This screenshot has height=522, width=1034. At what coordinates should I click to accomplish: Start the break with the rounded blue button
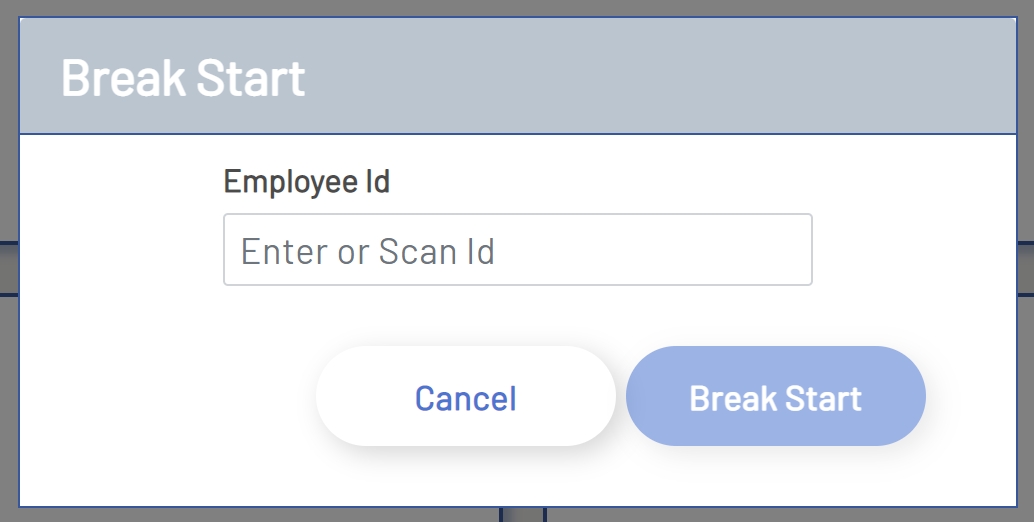click(x=775, y=397)
